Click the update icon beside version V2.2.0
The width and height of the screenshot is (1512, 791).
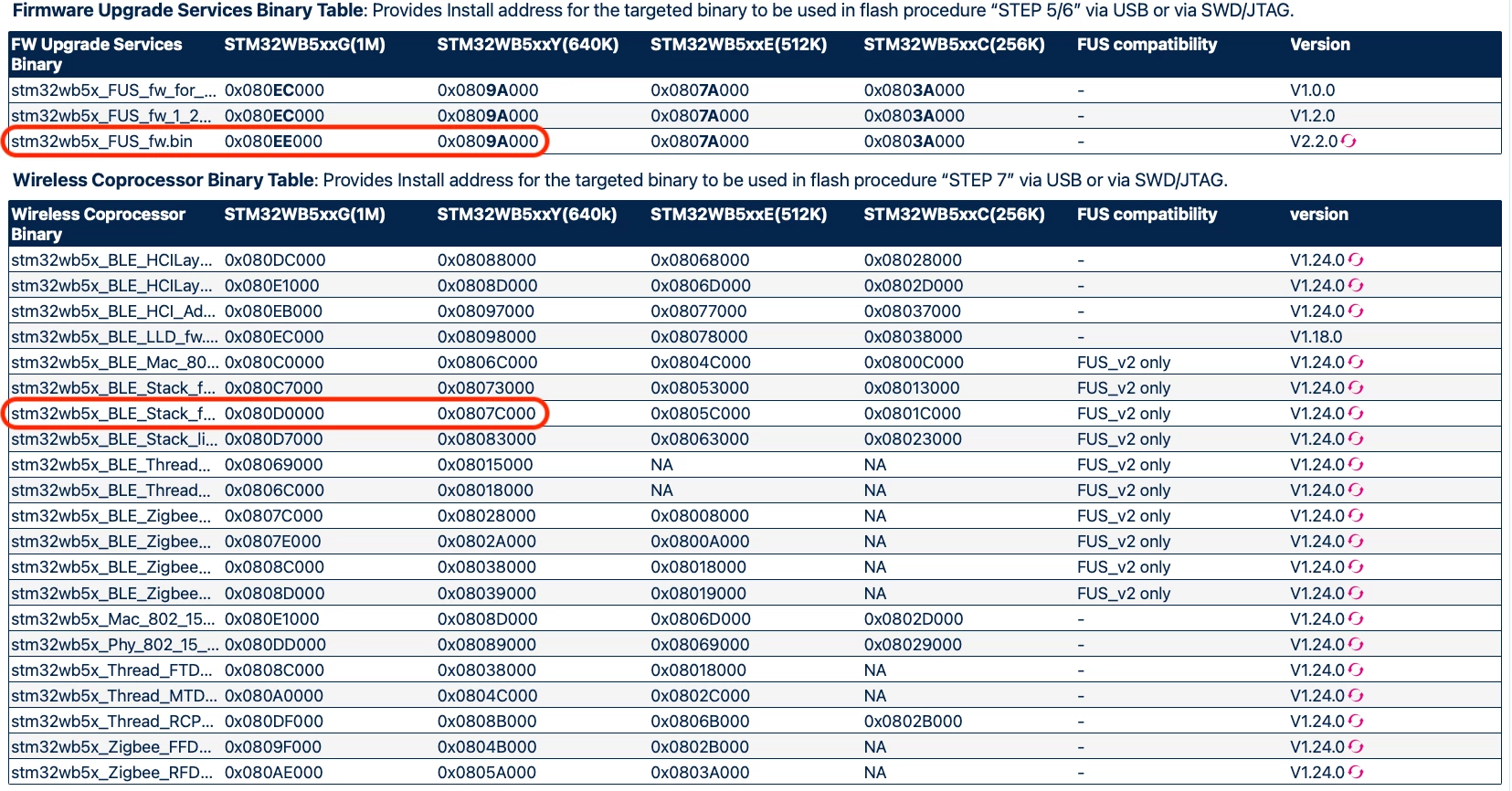pyautogui.click(x=1348, y=141)
